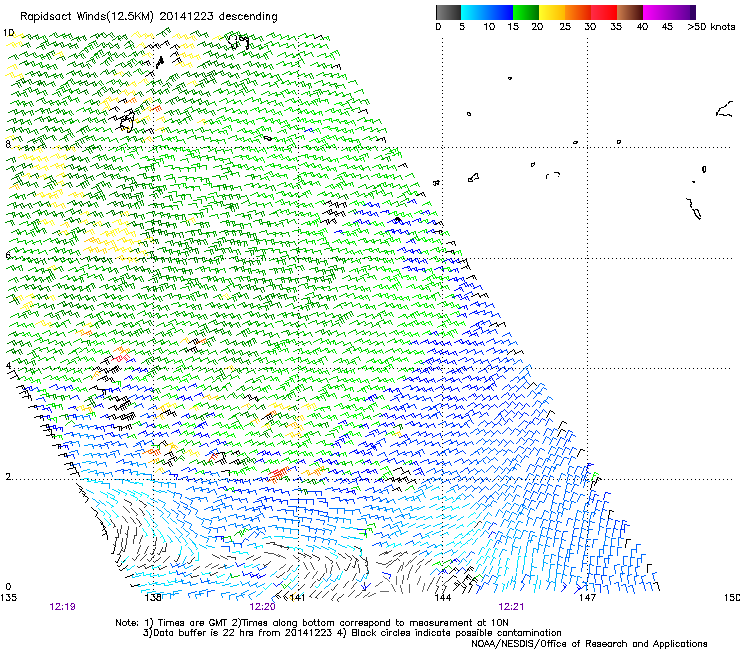The image size is (740, 650).
Task: Click latitude axis label '4'
Action: (8, 366)
